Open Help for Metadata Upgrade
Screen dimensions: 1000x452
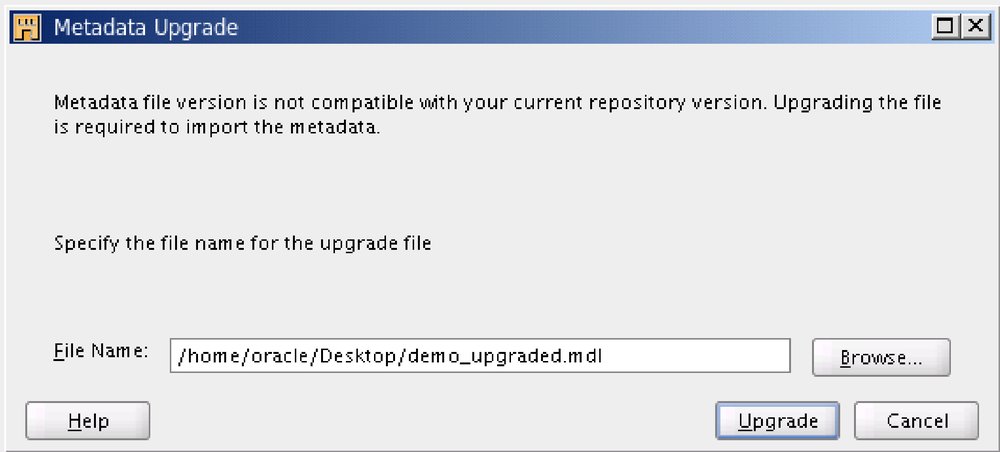point(88,421)
